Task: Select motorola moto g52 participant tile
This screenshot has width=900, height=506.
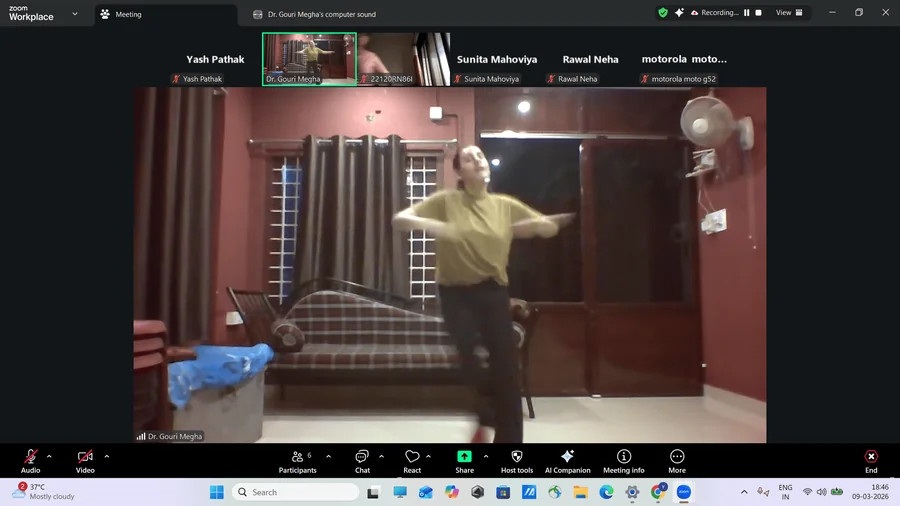Action: click(684, 59)
